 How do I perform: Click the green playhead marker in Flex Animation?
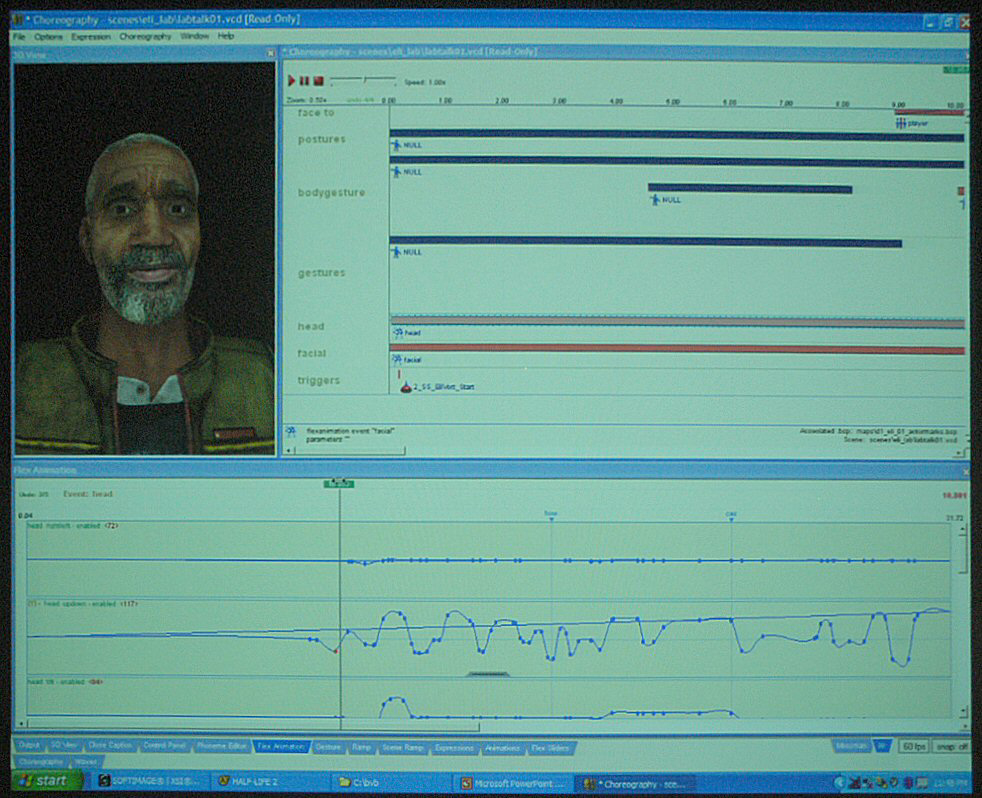tap(340, 483)
